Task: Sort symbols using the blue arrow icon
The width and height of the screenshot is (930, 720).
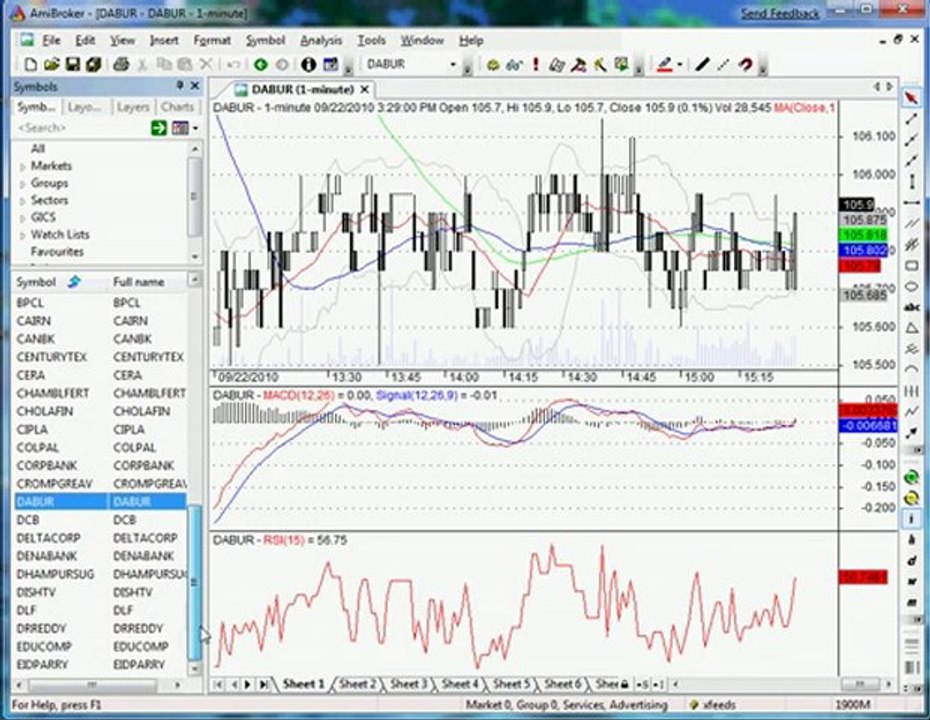Action: (x=74, y=282)
